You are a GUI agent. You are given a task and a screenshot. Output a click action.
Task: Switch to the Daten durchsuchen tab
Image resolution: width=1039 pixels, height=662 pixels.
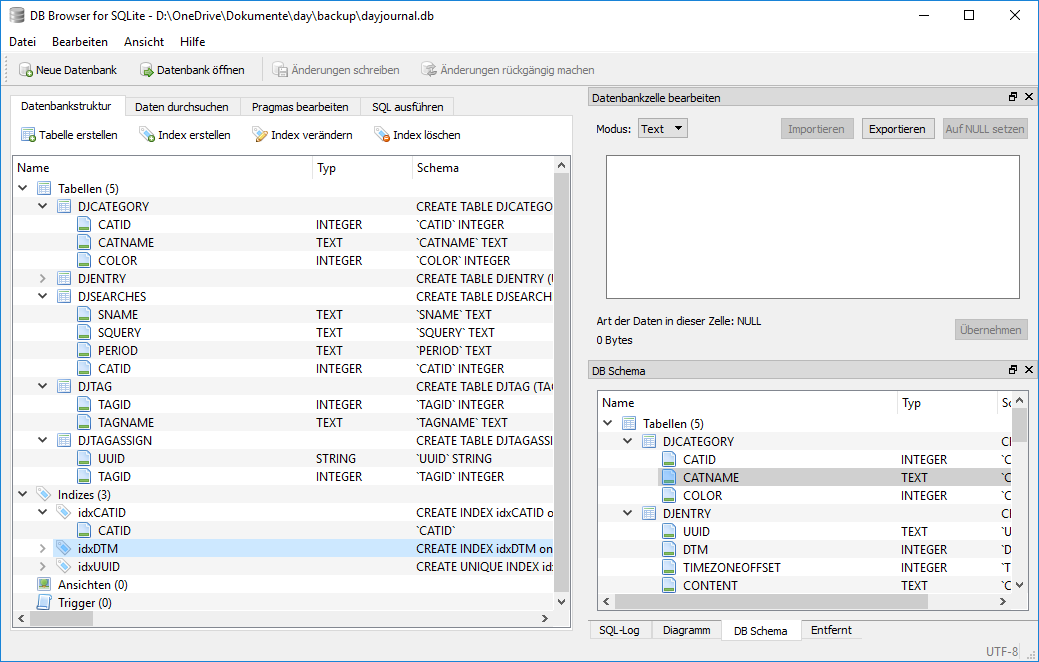click(182, 107)
